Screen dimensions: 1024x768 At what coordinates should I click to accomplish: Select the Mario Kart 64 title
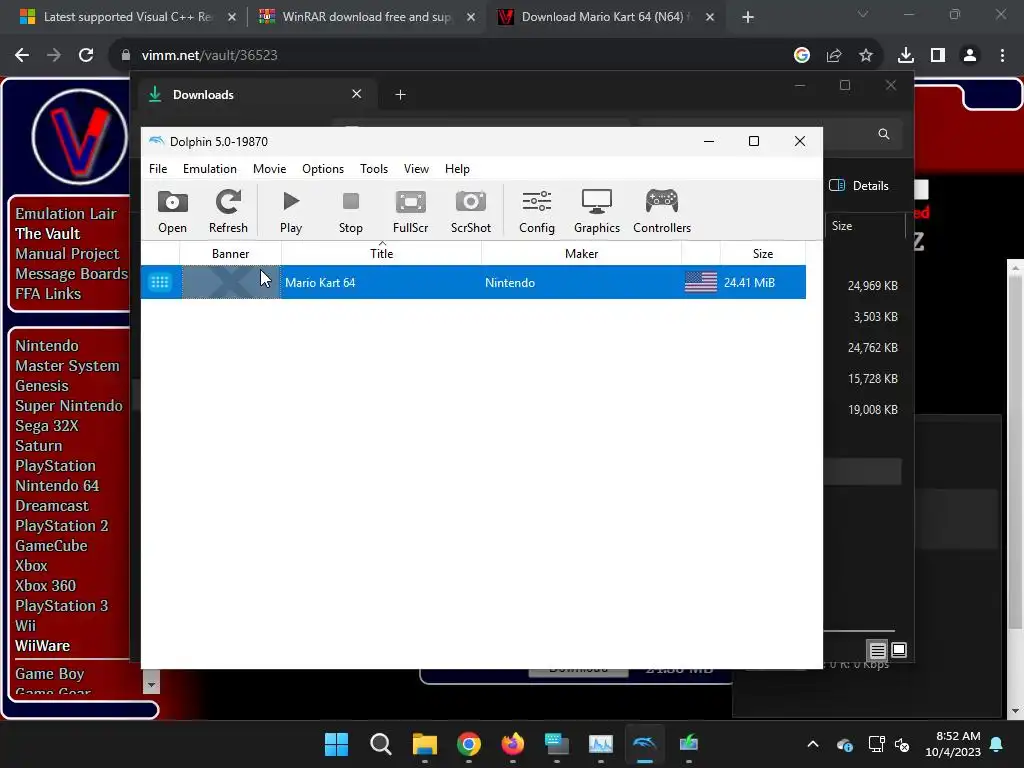[x=320, y=283]
